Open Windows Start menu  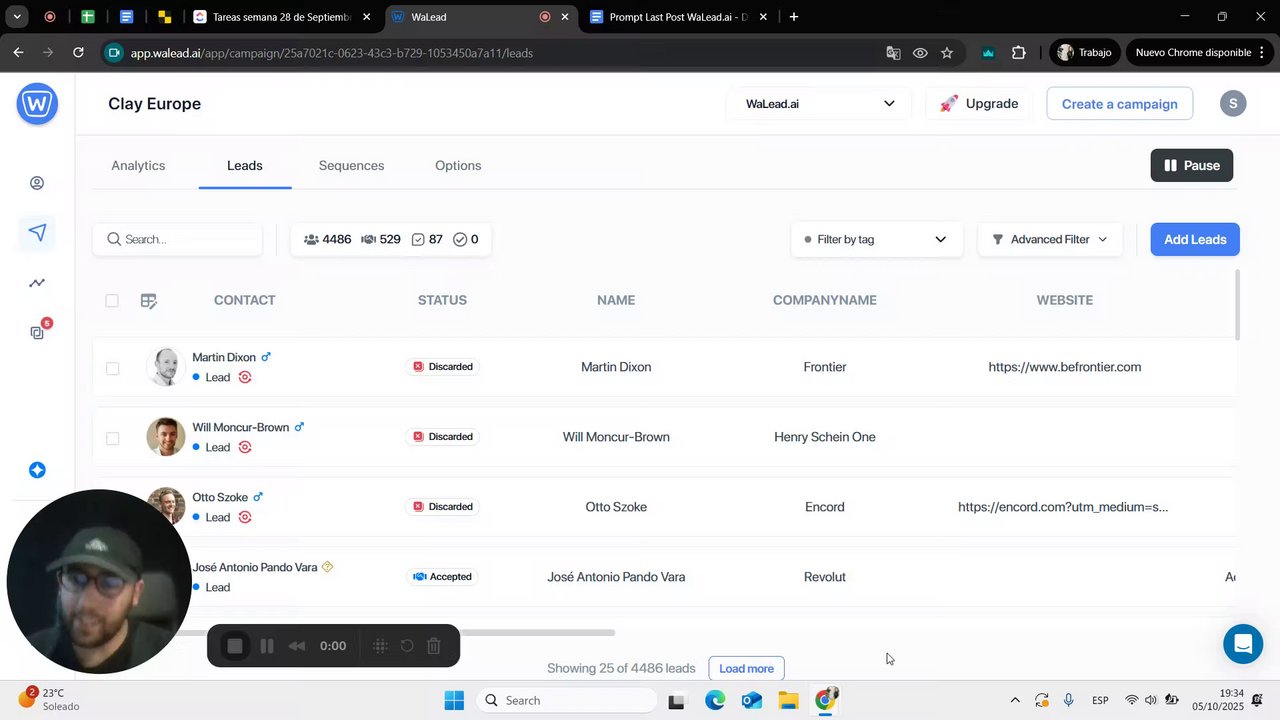pyautogui.click(x=454, y=700)
